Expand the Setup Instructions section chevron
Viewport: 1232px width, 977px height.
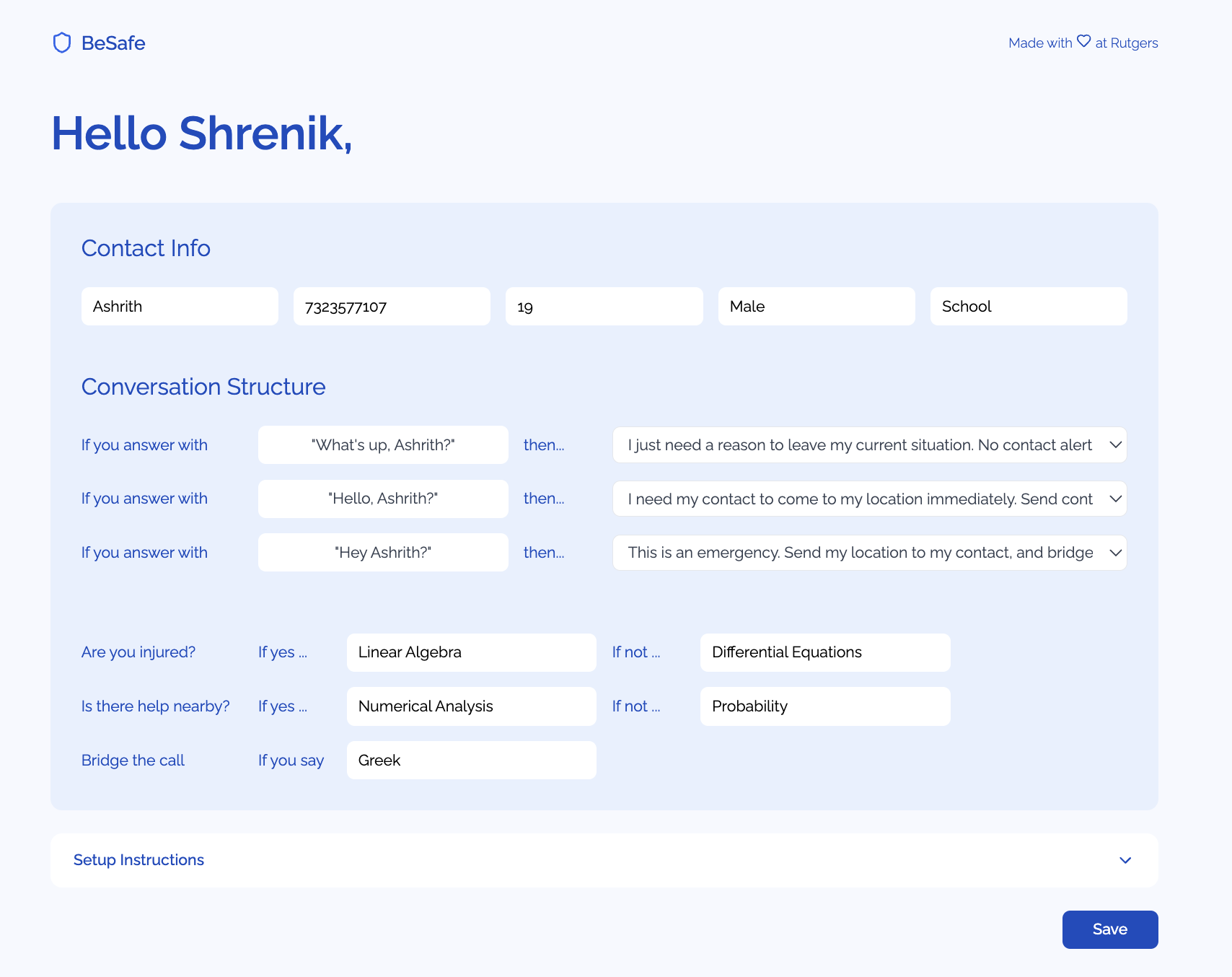coord(1125,860)
